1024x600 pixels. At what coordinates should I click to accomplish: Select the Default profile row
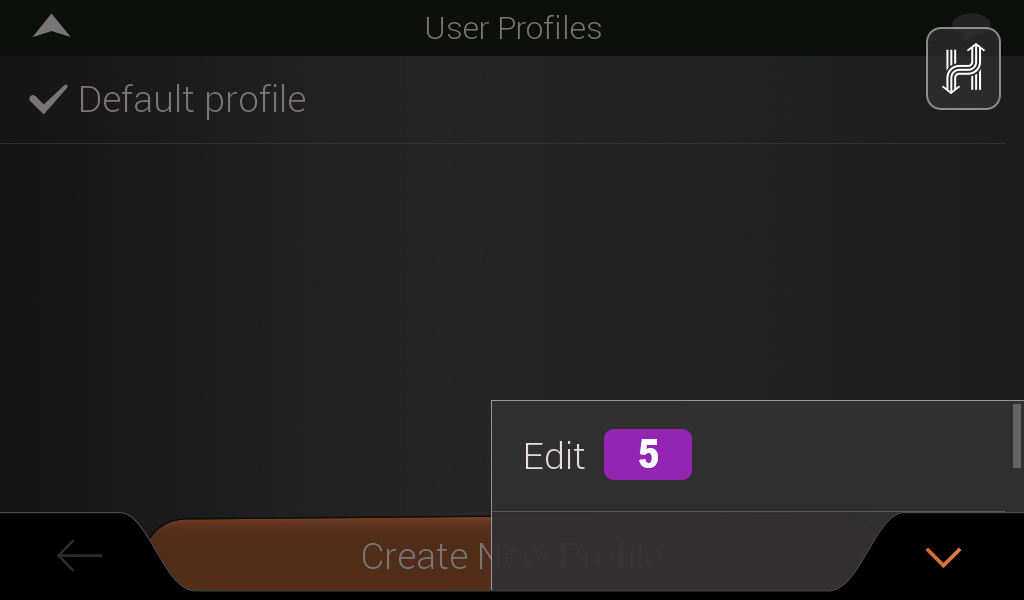[x=502, y=100]
